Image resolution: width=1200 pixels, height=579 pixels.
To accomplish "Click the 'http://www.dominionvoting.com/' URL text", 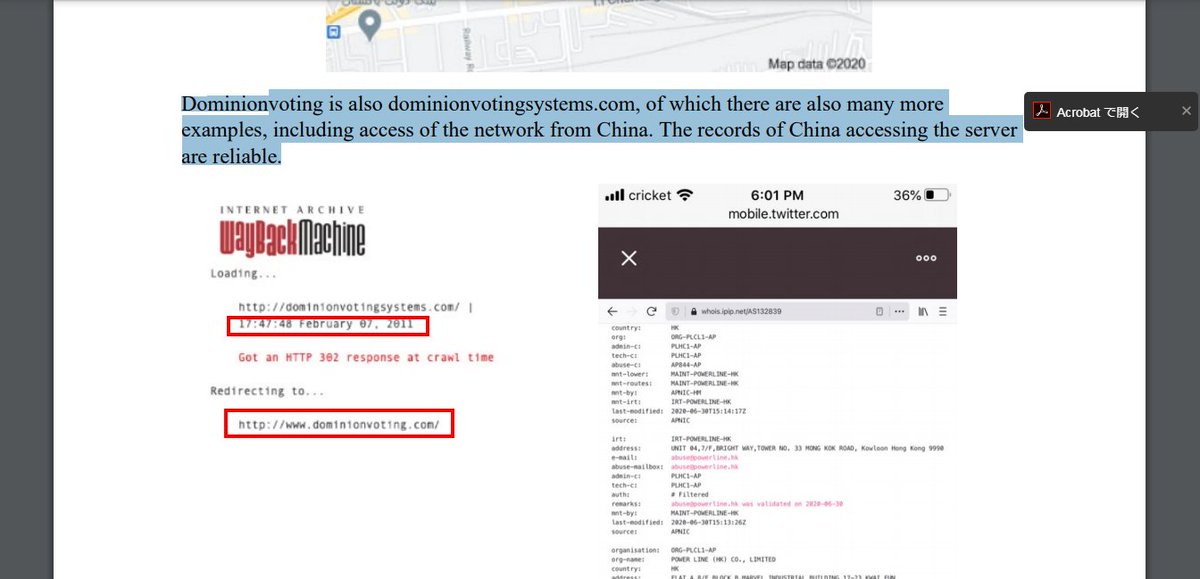I will click(x=339, y=424).
